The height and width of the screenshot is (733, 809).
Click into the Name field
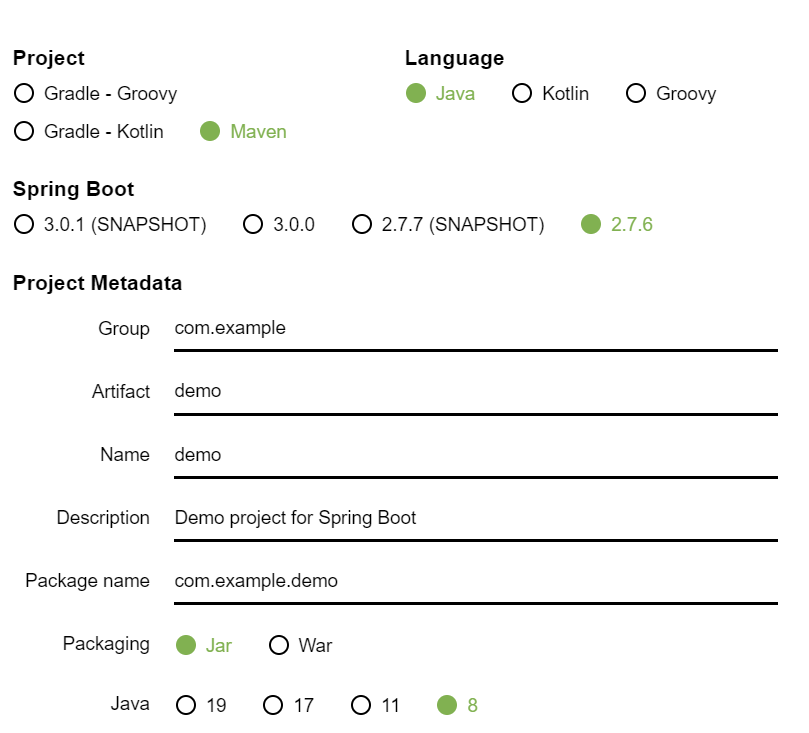475,455
